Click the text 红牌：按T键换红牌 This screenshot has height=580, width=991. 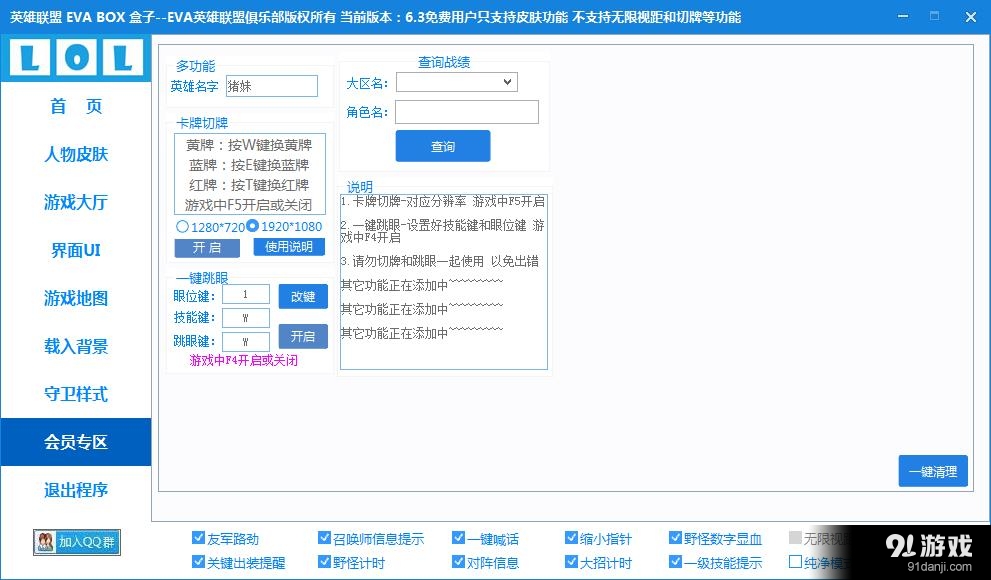pyautogui.click(x=249, y=185)
